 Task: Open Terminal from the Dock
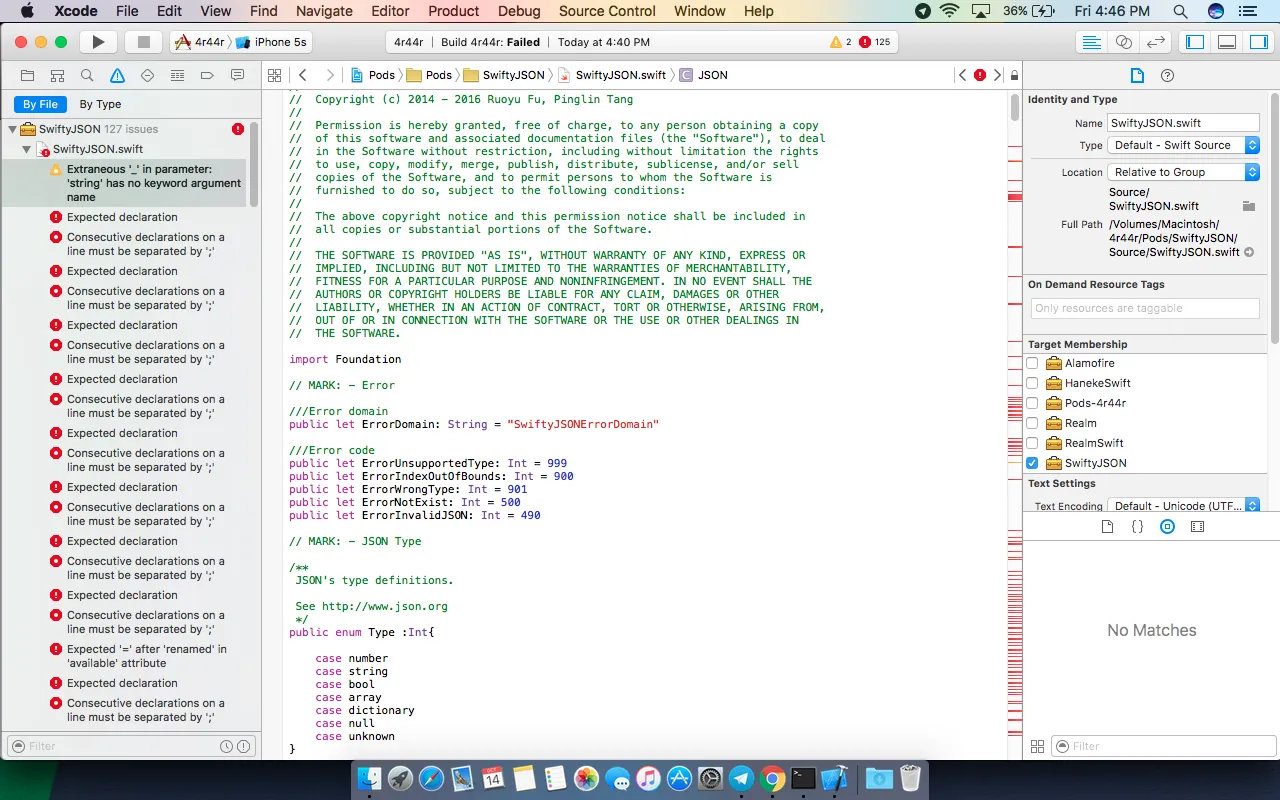coord(803,778)
